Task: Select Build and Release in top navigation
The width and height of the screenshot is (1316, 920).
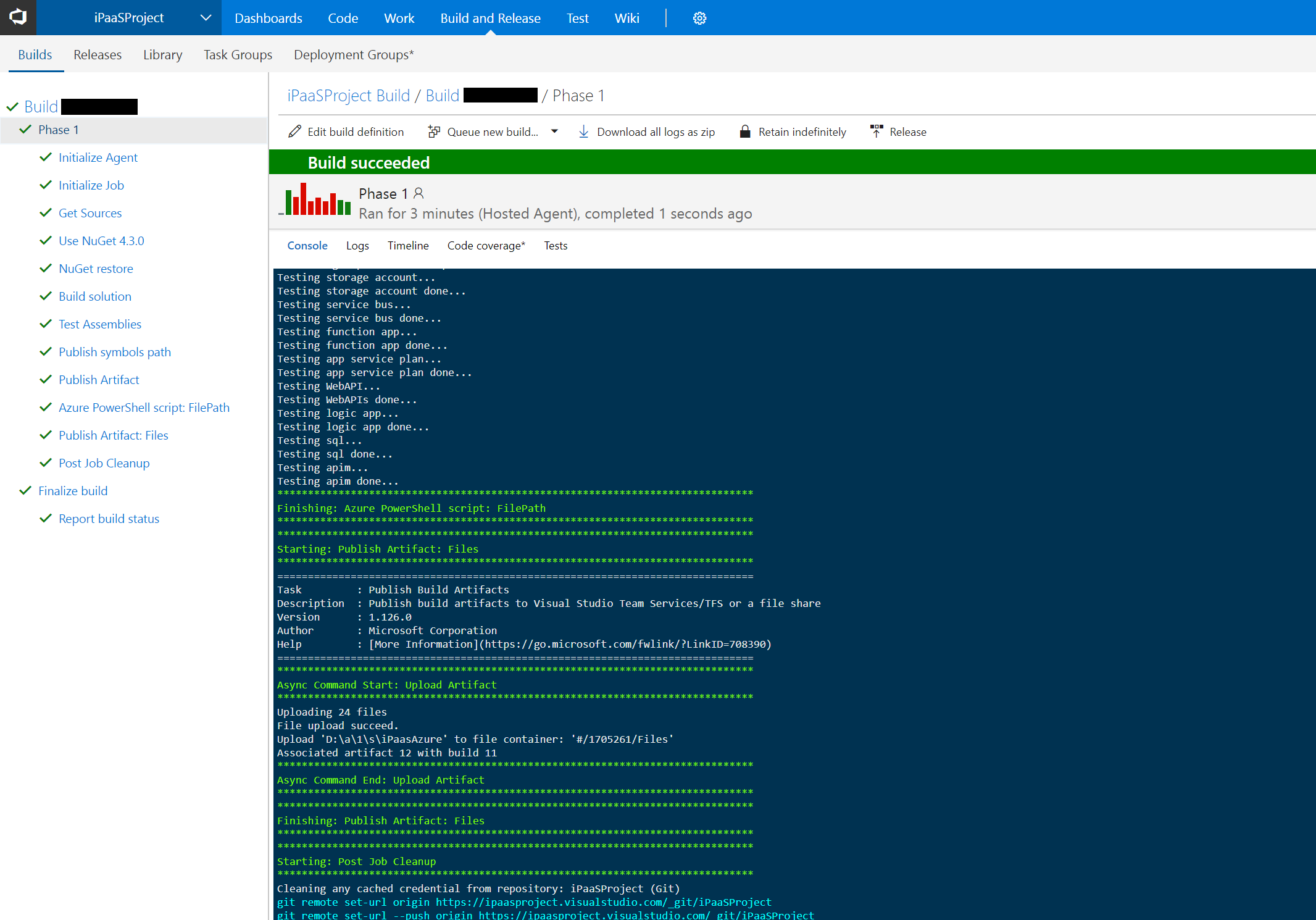Action: (491, 19)
